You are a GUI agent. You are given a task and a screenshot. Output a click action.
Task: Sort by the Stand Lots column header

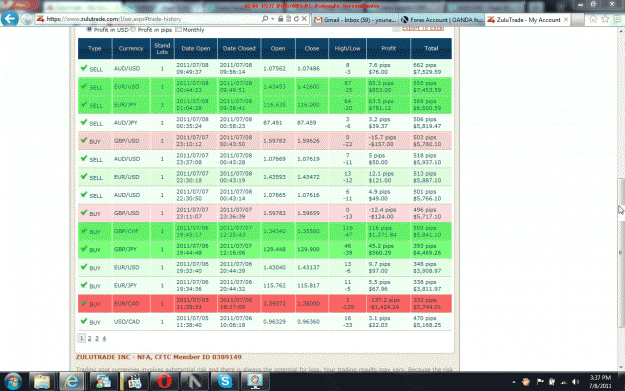pyautogui.click(x=162, y=48)
